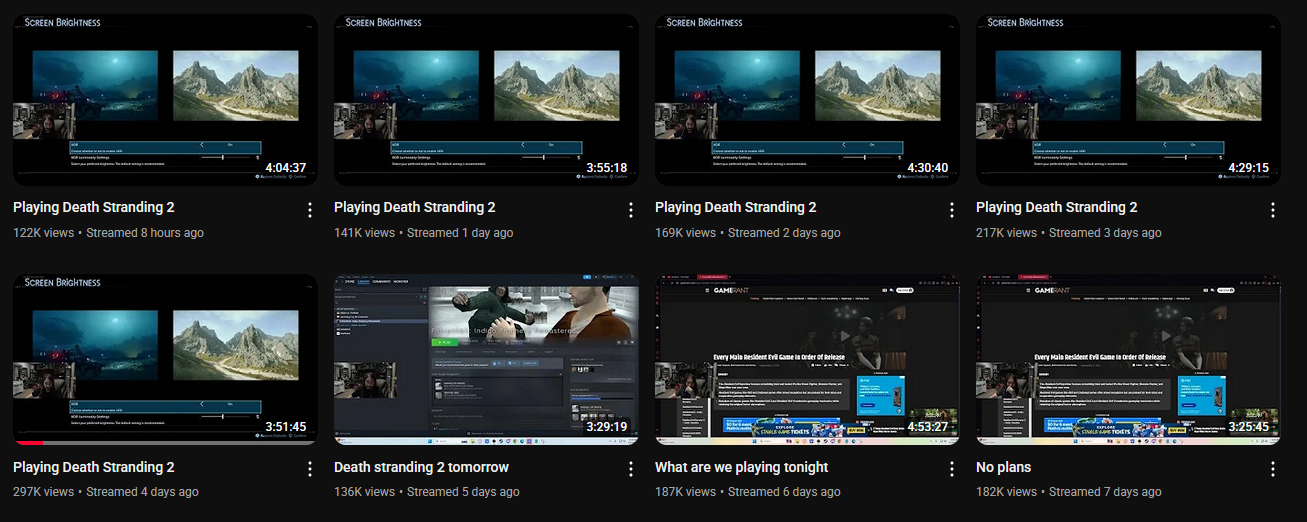Screen dimensions: 1307x522
Task: Click the 4:53:27 duration badge
Action: tap(928, 427)
